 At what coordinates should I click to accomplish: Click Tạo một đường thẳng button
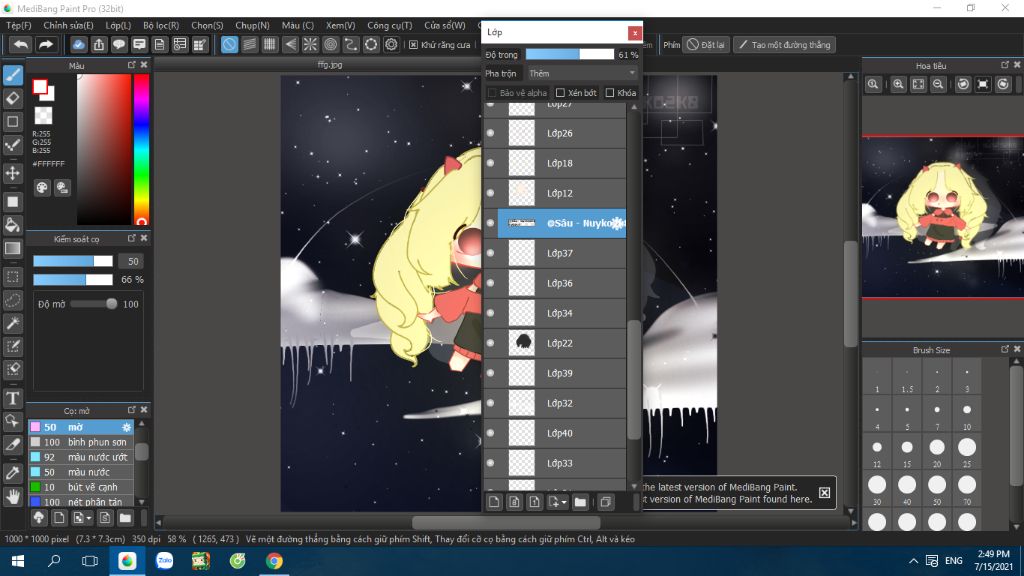click(x=784, y=44)
